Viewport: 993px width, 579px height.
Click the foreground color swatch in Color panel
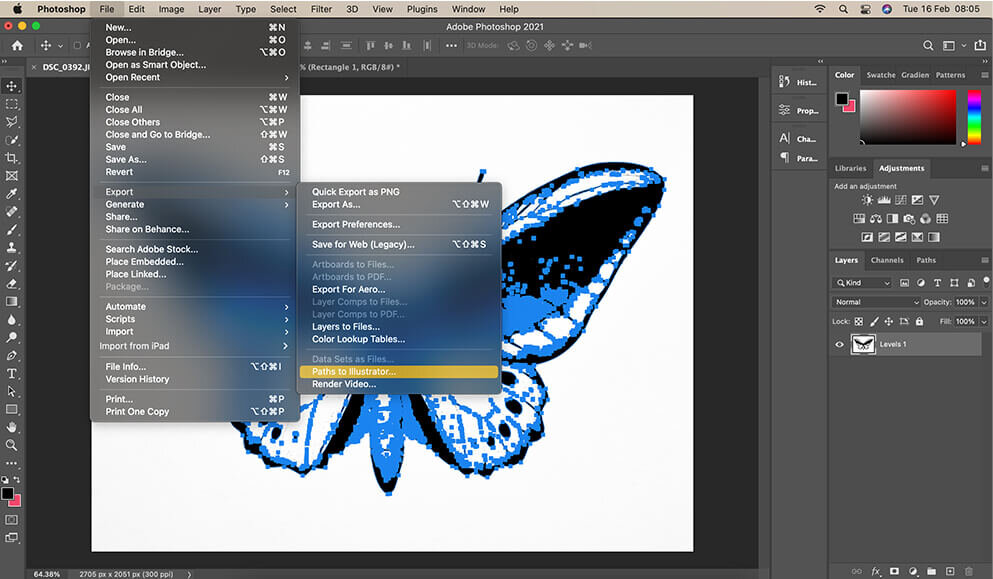click(842, 99)
